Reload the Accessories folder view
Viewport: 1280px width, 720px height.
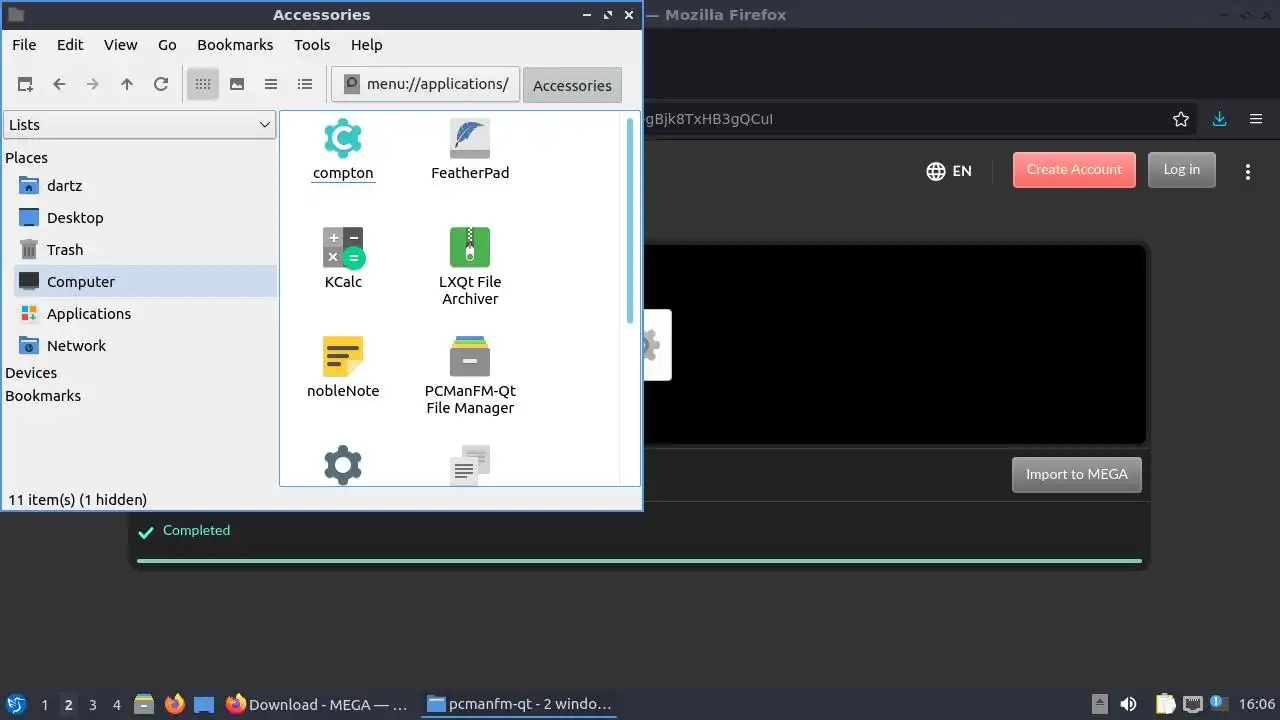tap(161, 84)
